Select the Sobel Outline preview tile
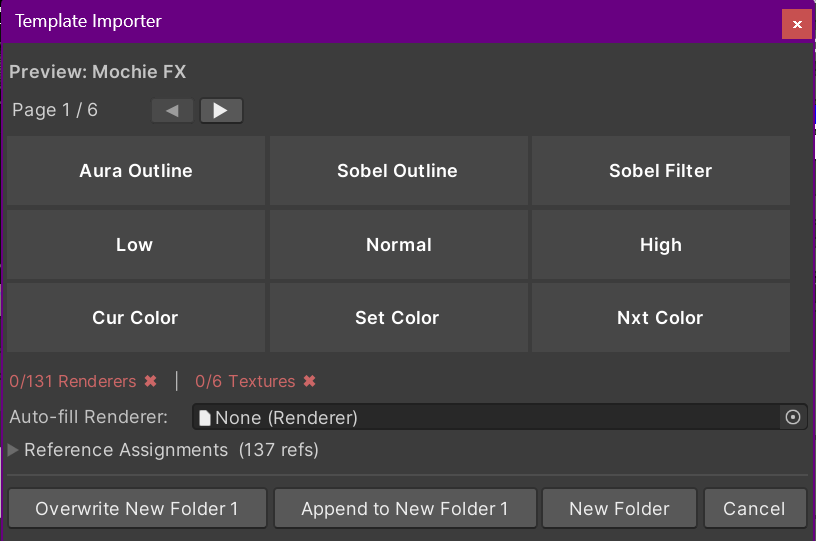 399,171
